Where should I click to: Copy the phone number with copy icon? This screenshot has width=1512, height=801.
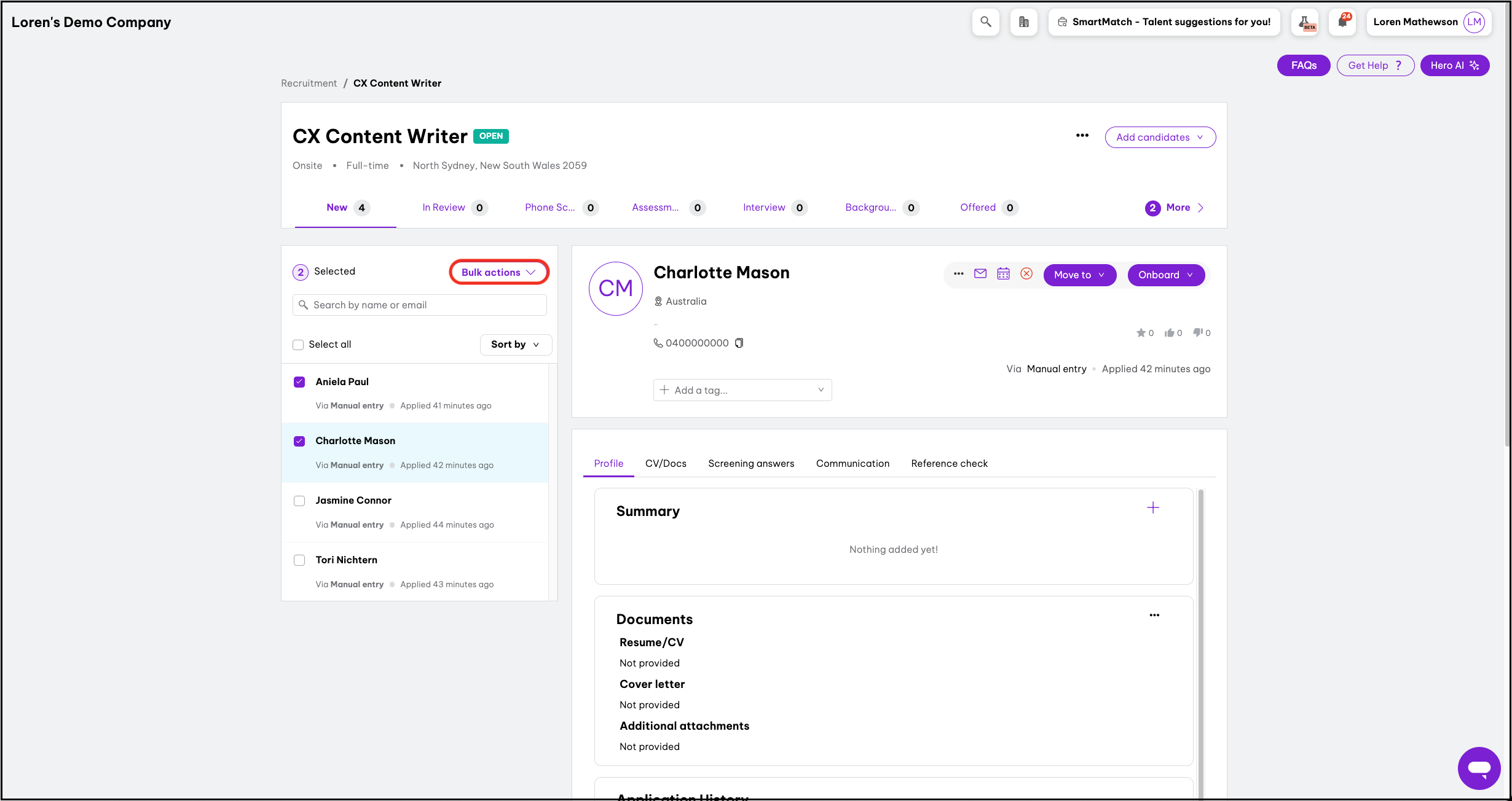(739, 343)
